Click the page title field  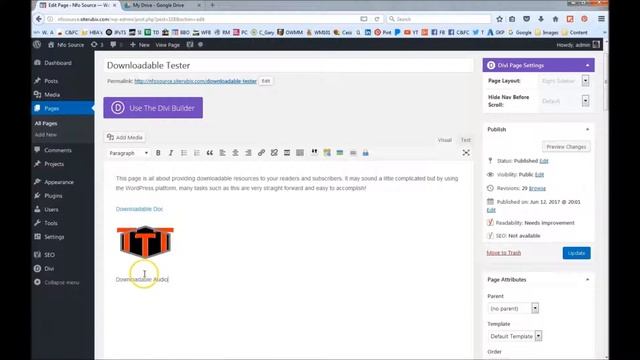click(x=288, y=65)
